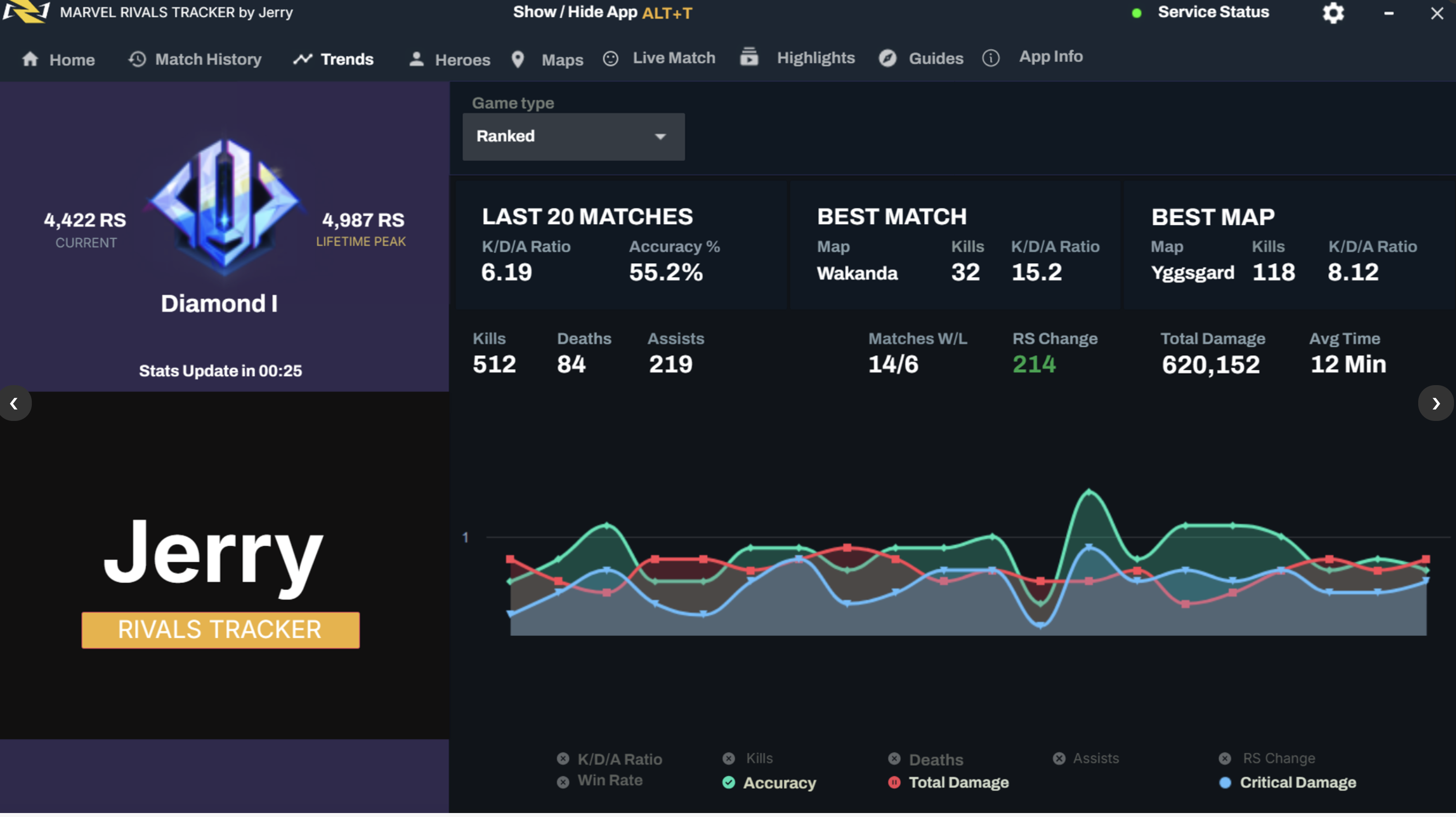Open the Ranked game type dropdown
Image resolution: width=1456 pixels, height=817 pixels.
(573, 136)
